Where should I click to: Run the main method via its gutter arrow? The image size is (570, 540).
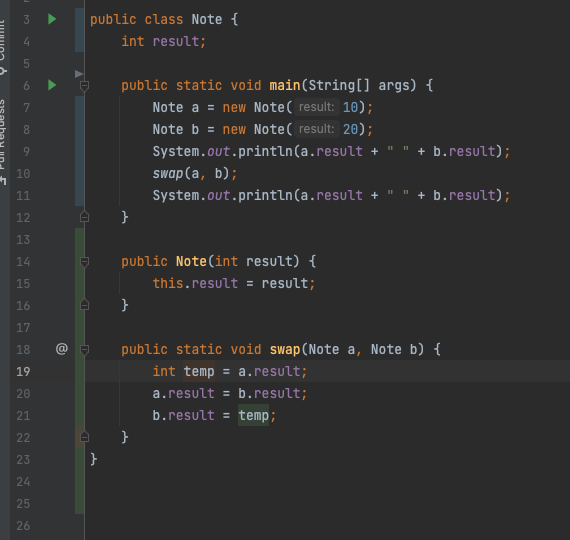52,85
